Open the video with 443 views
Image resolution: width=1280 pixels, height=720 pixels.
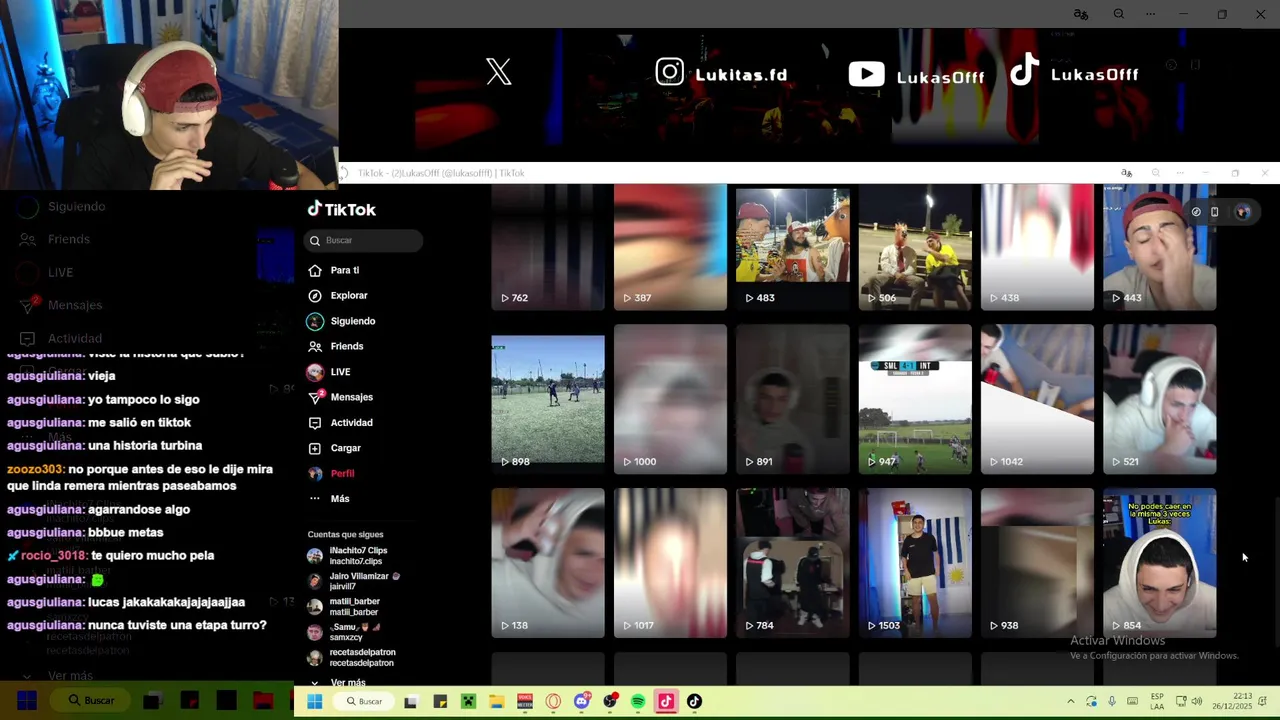pyautogui.click(x=1160, y=247)
